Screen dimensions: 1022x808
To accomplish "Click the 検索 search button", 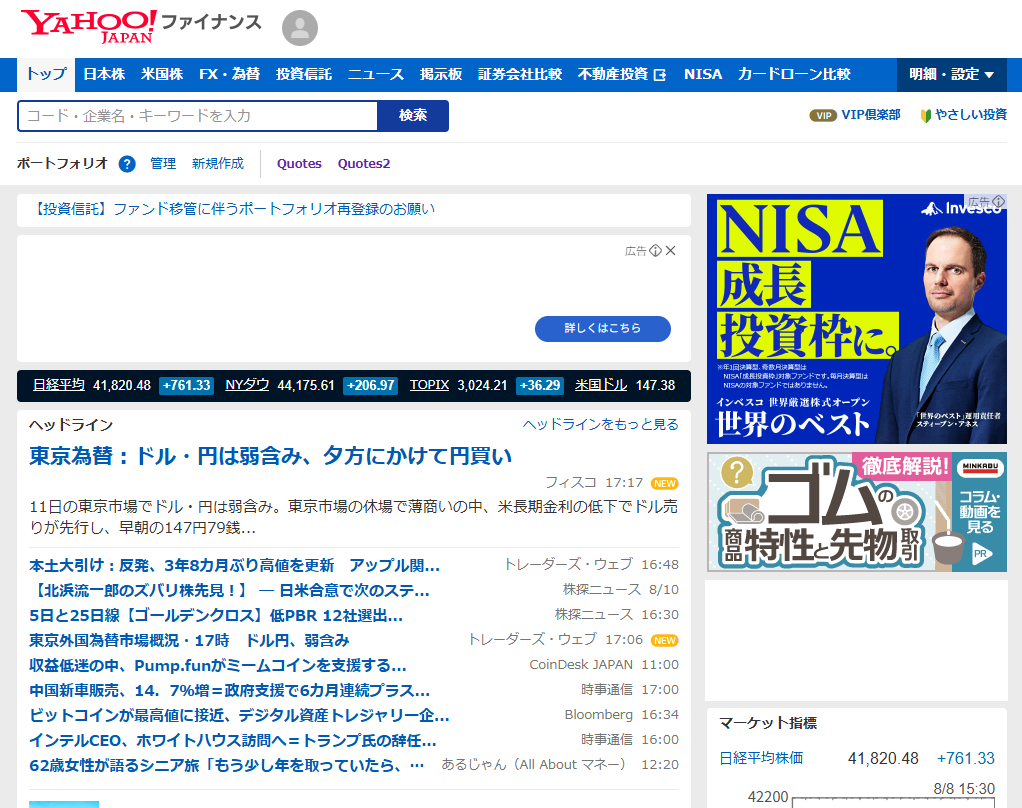I will click(413, 116).
